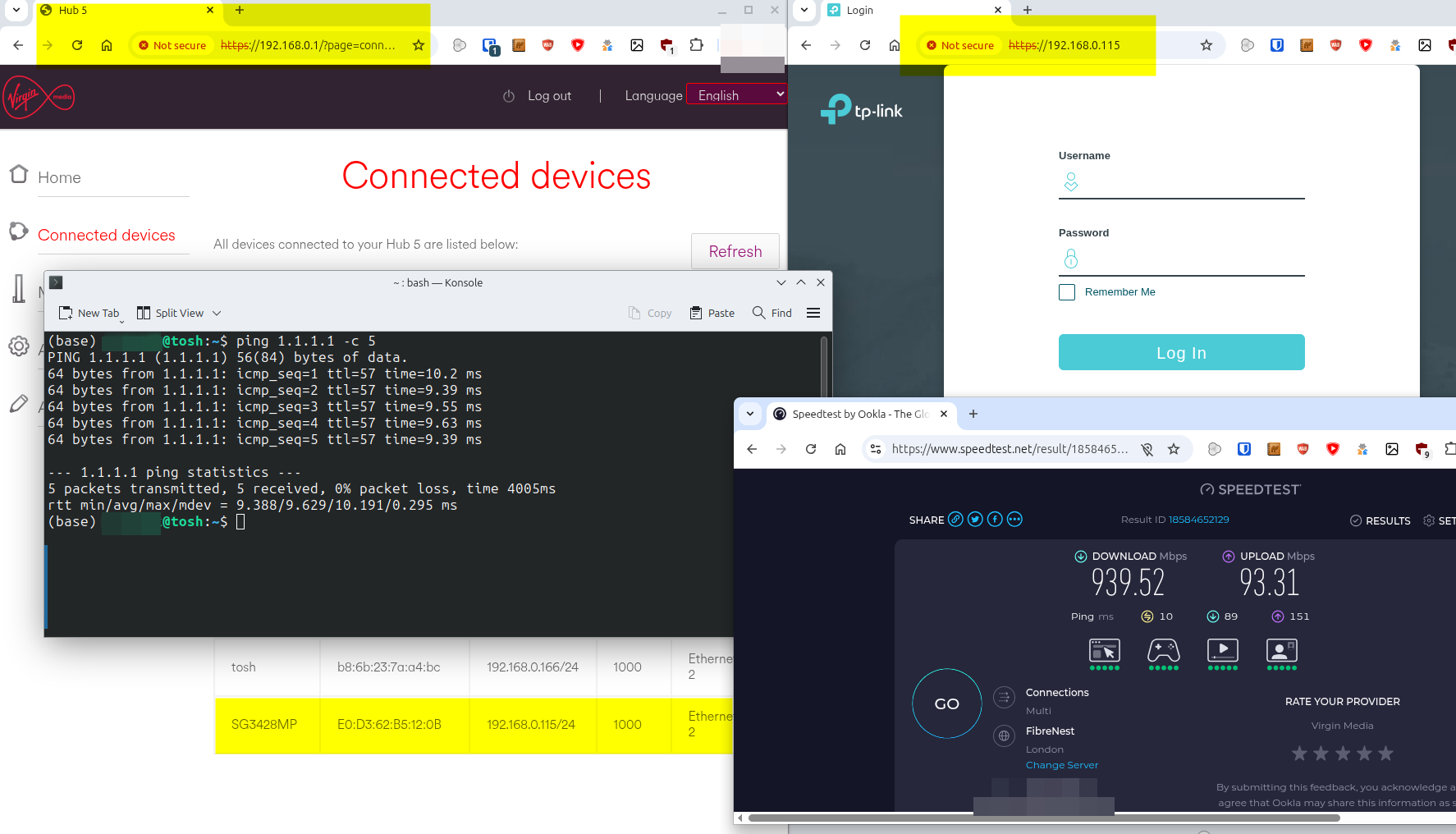
Task: Open Speedtest RESULTS
Action: click(1380, 520)
